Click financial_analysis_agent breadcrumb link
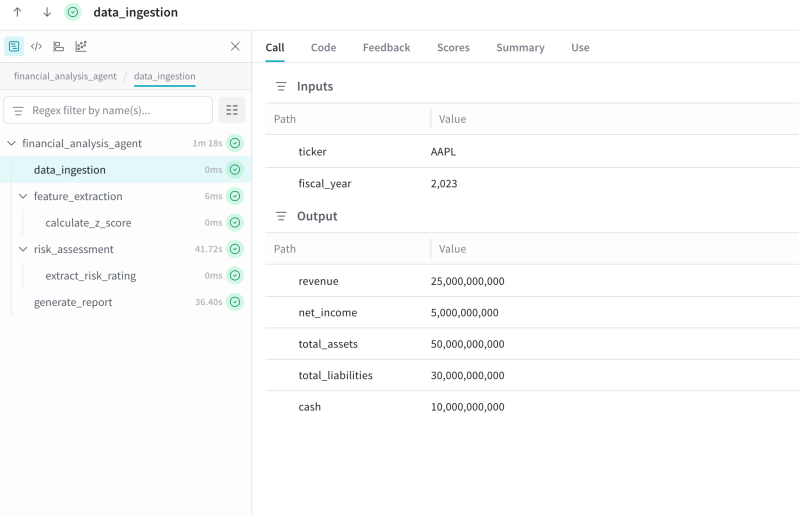This screenshot has width=799, height=516. [65, 76]
